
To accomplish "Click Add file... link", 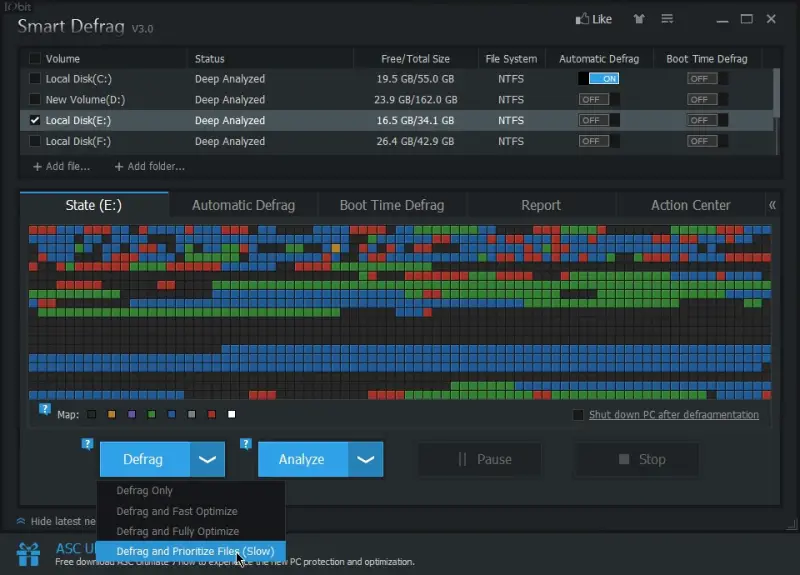I will (x=61, y=166).
